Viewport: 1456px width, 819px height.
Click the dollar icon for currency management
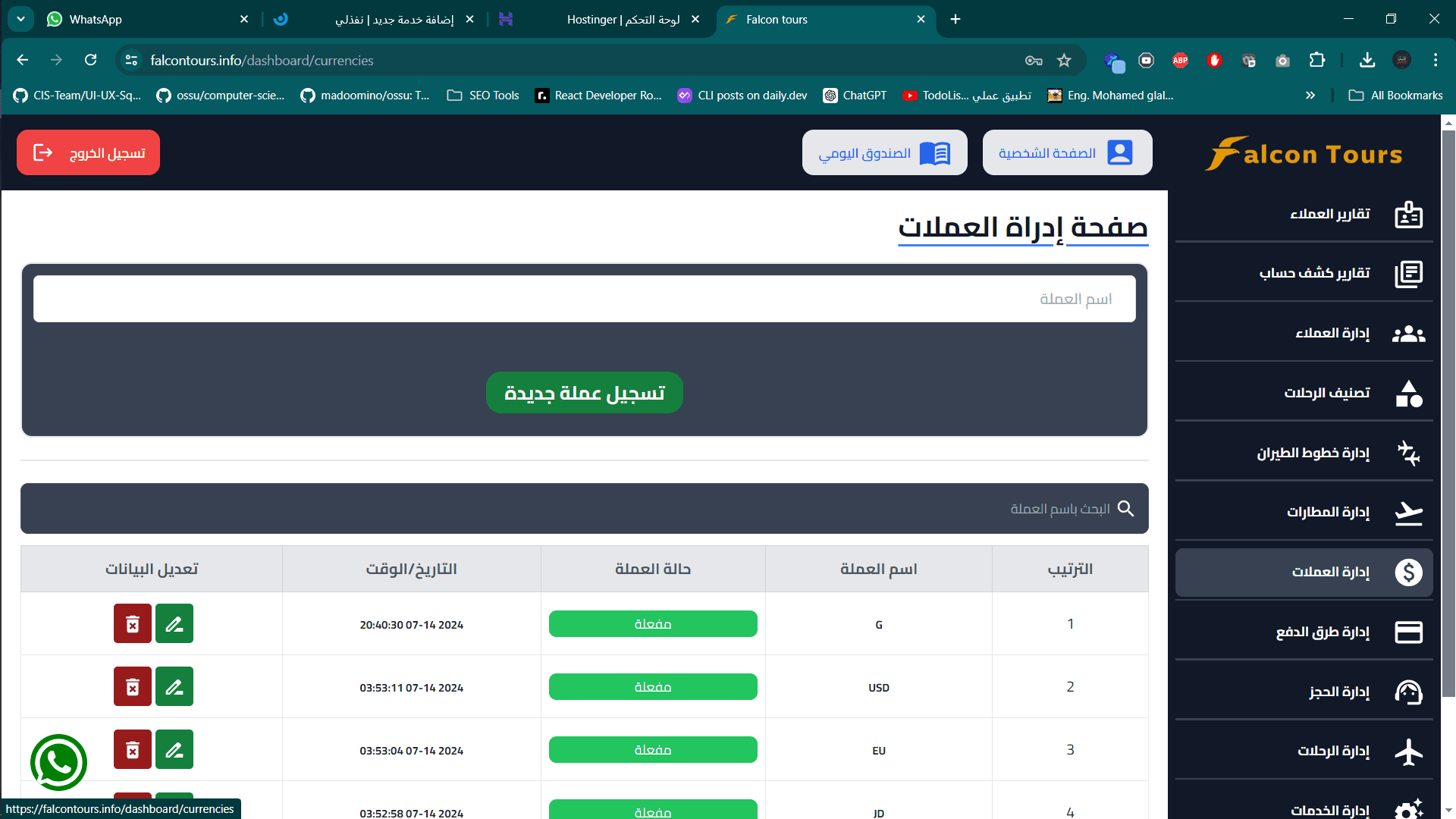pos(1408,573)
